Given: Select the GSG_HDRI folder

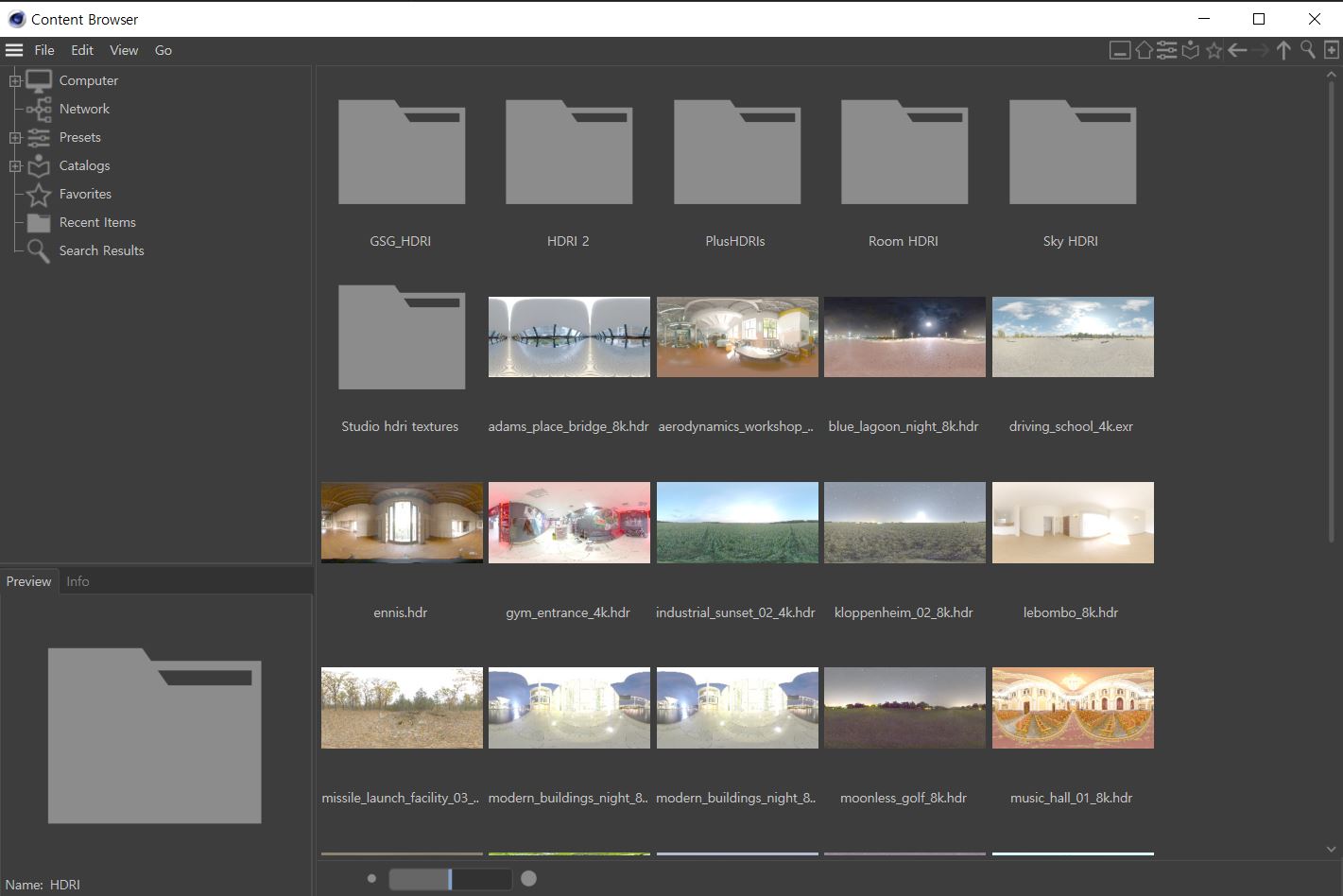Looking at the screenshot, I should tap(401, 153).
